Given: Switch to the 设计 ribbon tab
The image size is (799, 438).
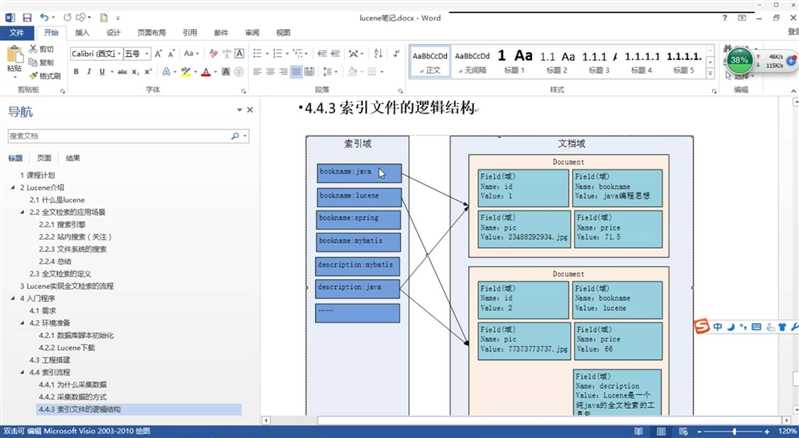Looking at the screenshot, I should tap(113, 33).
